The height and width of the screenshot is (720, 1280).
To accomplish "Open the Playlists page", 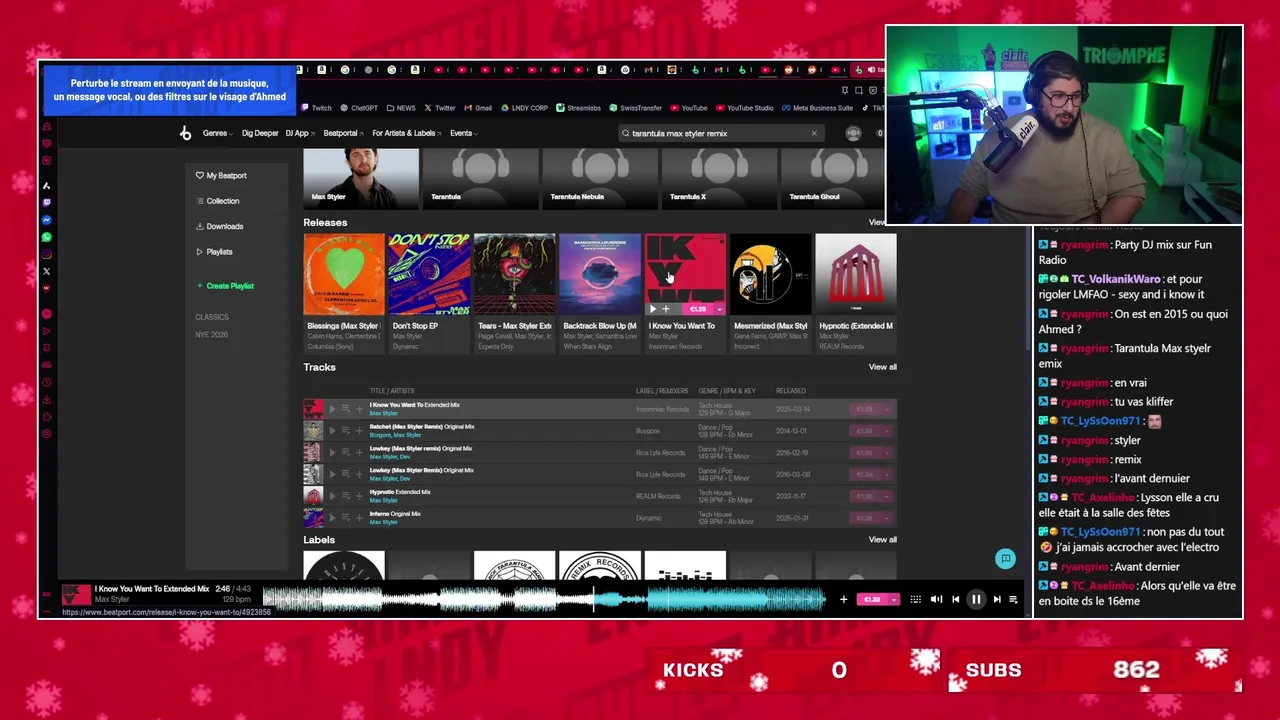I will 214,252.
